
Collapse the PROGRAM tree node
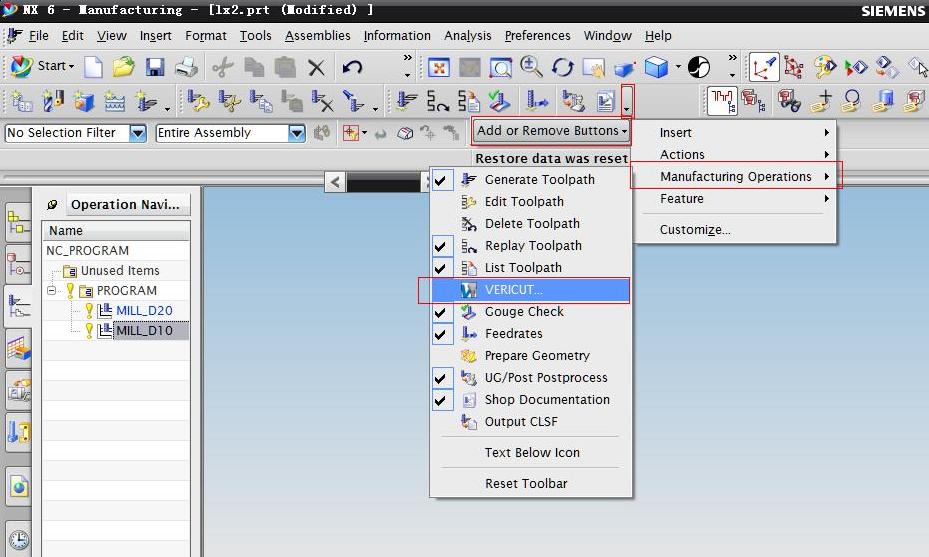[52, 290]
